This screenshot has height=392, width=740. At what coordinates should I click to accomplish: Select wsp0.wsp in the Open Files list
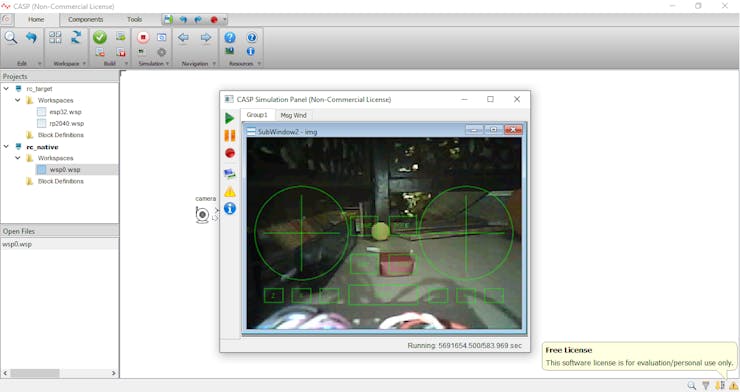(x=17, y=244)
